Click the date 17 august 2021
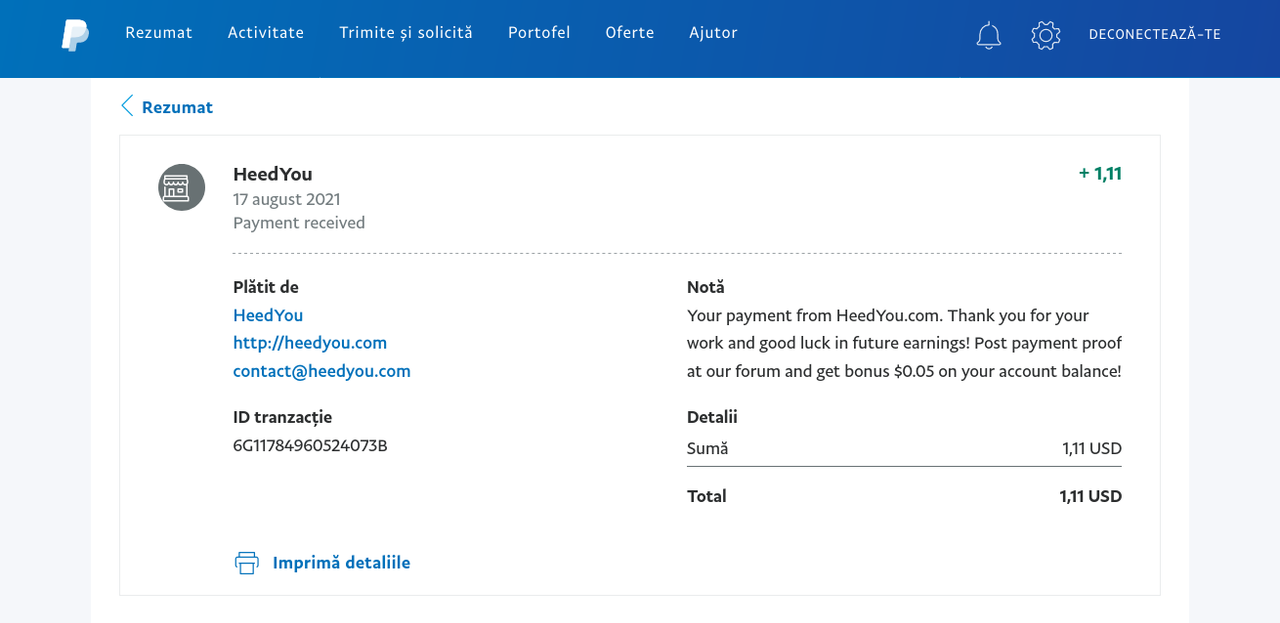 coord(287,199)
